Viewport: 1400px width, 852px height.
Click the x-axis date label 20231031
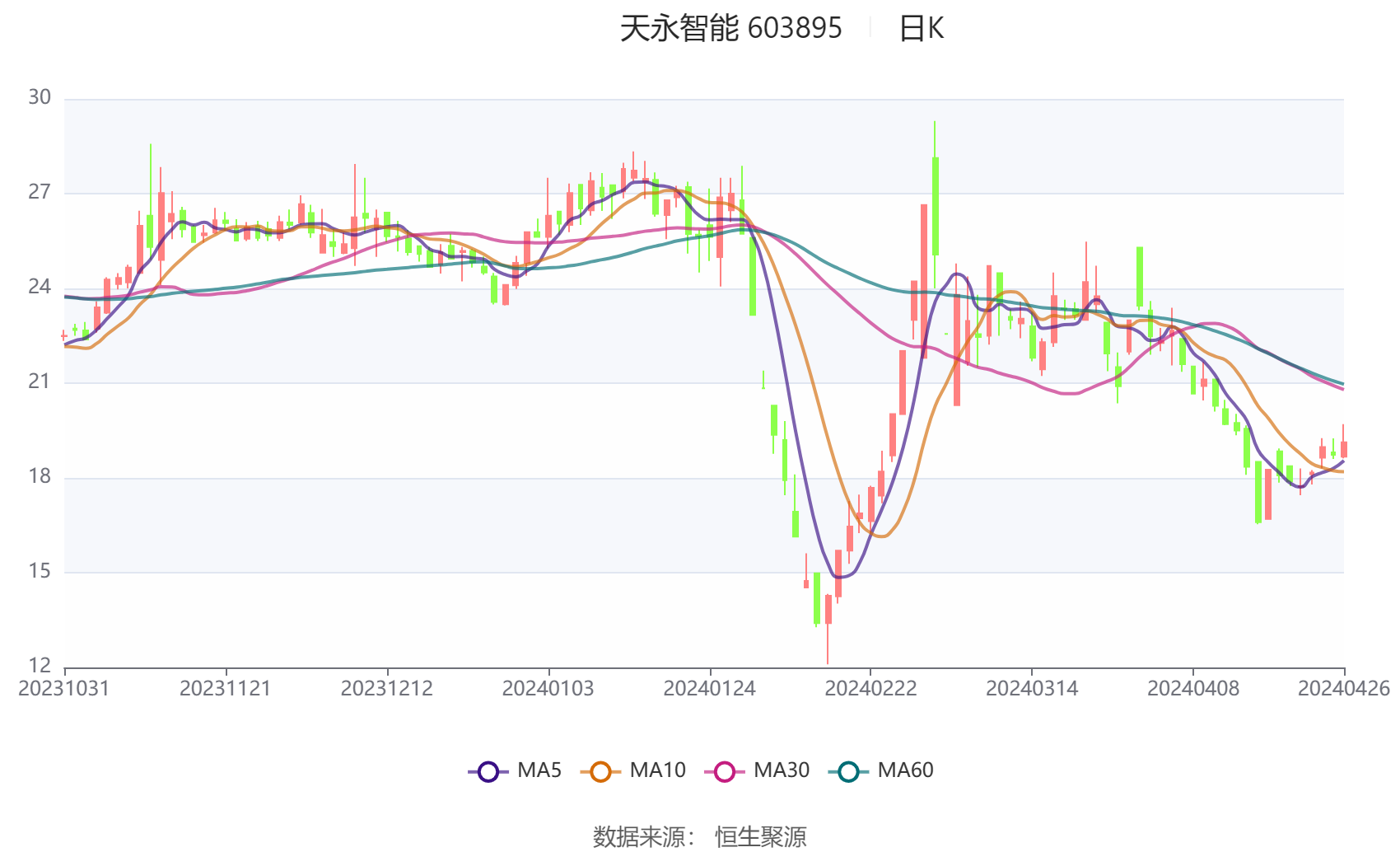(x=64, y=689)
